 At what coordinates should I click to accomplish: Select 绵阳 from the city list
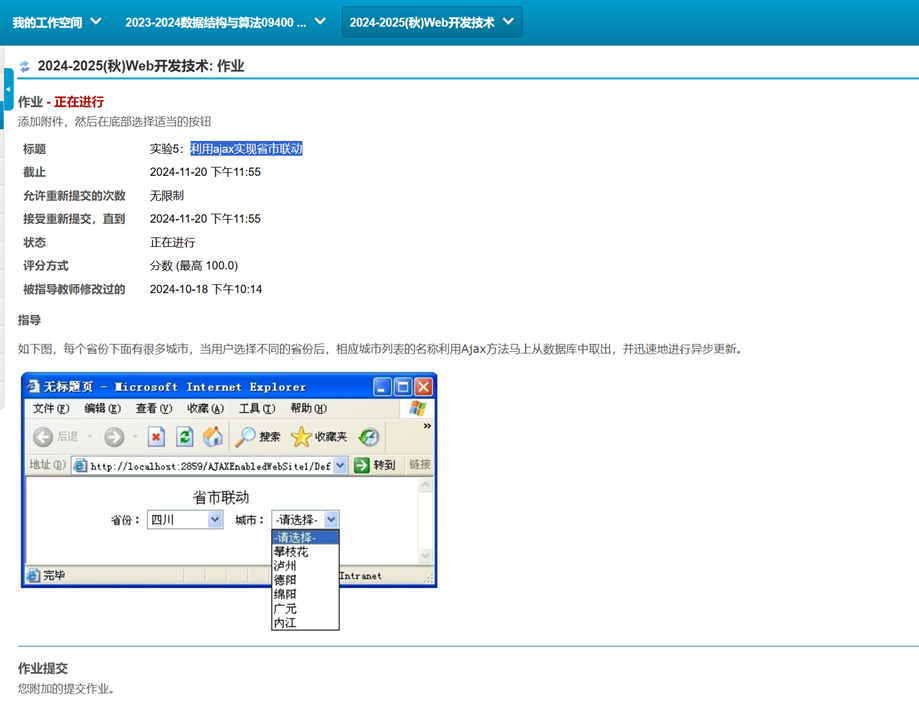pos(285,594)
